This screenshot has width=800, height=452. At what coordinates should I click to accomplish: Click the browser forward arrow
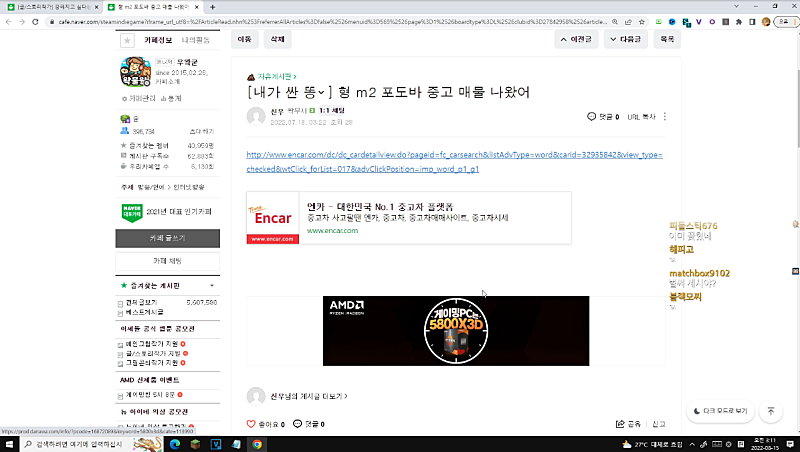21,22
